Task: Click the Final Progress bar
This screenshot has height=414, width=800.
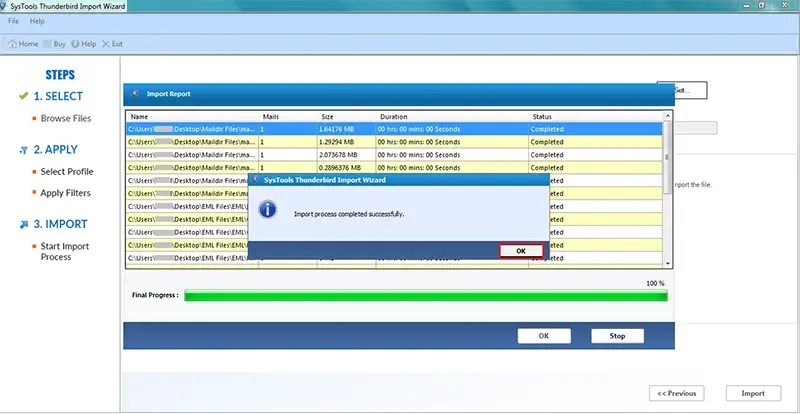Action: (x=426, y=295)
